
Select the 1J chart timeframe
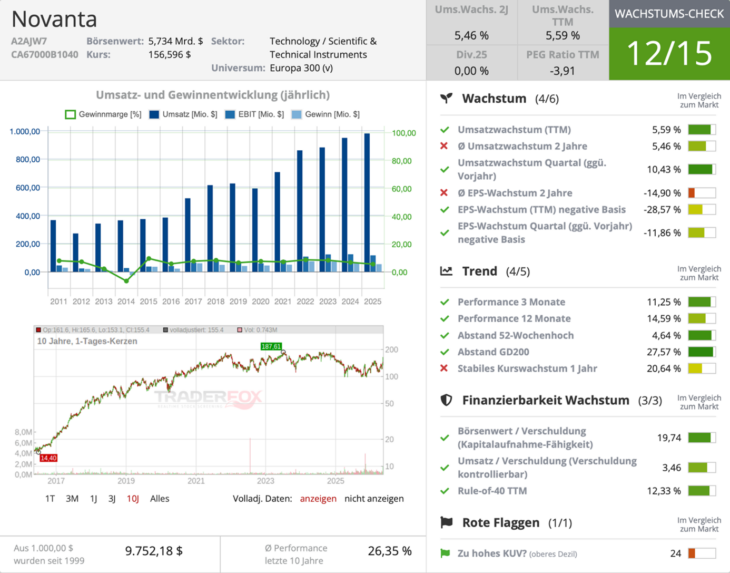pyautogui.click(x=94, y=499)
